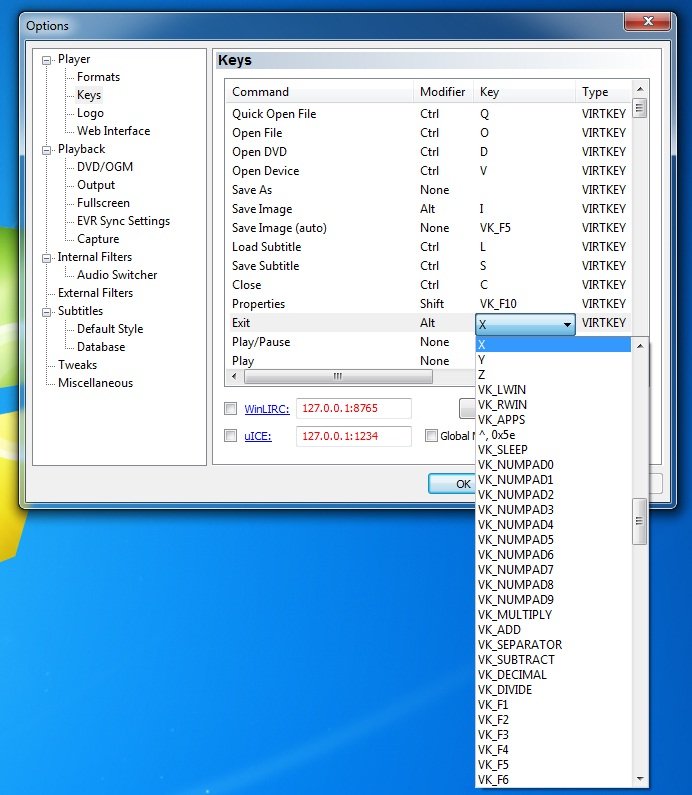Enable the uICE checkbox
The height and width of the screenshot is (795, 692).
coord(231,436)
